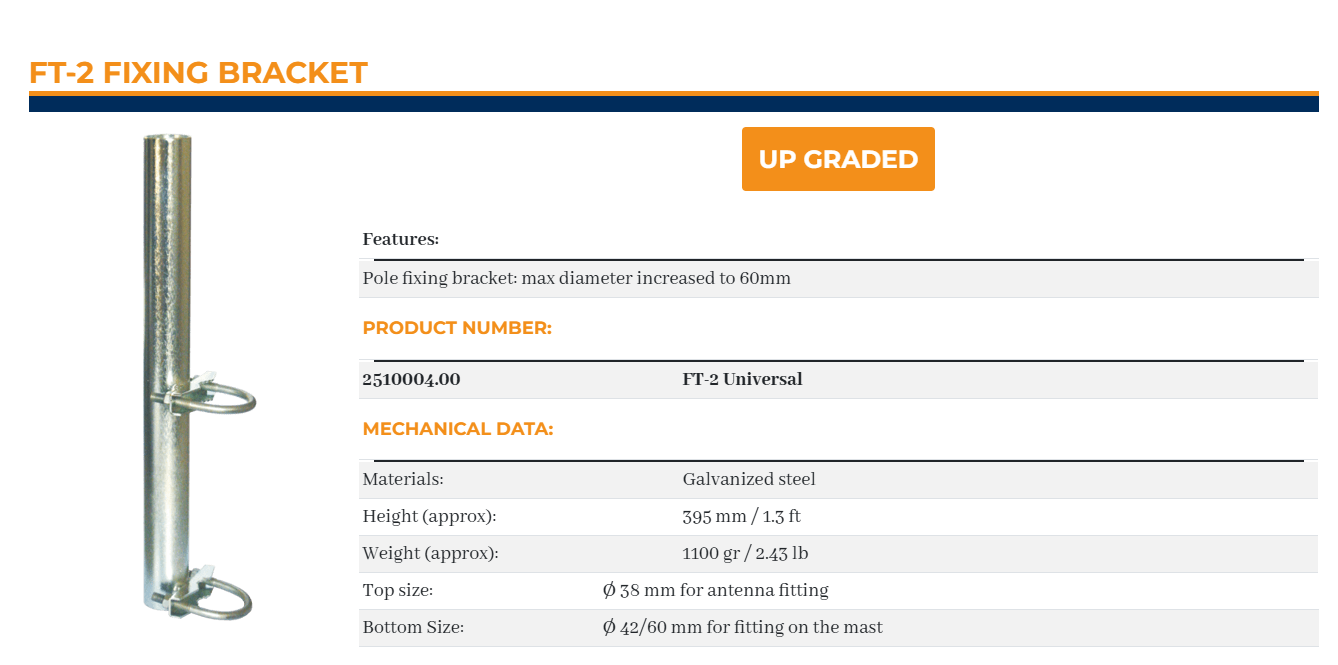This screenshot has height=665, width=1338.
Task: Click product number 2510004.00
Action: (x=411, y=379)
